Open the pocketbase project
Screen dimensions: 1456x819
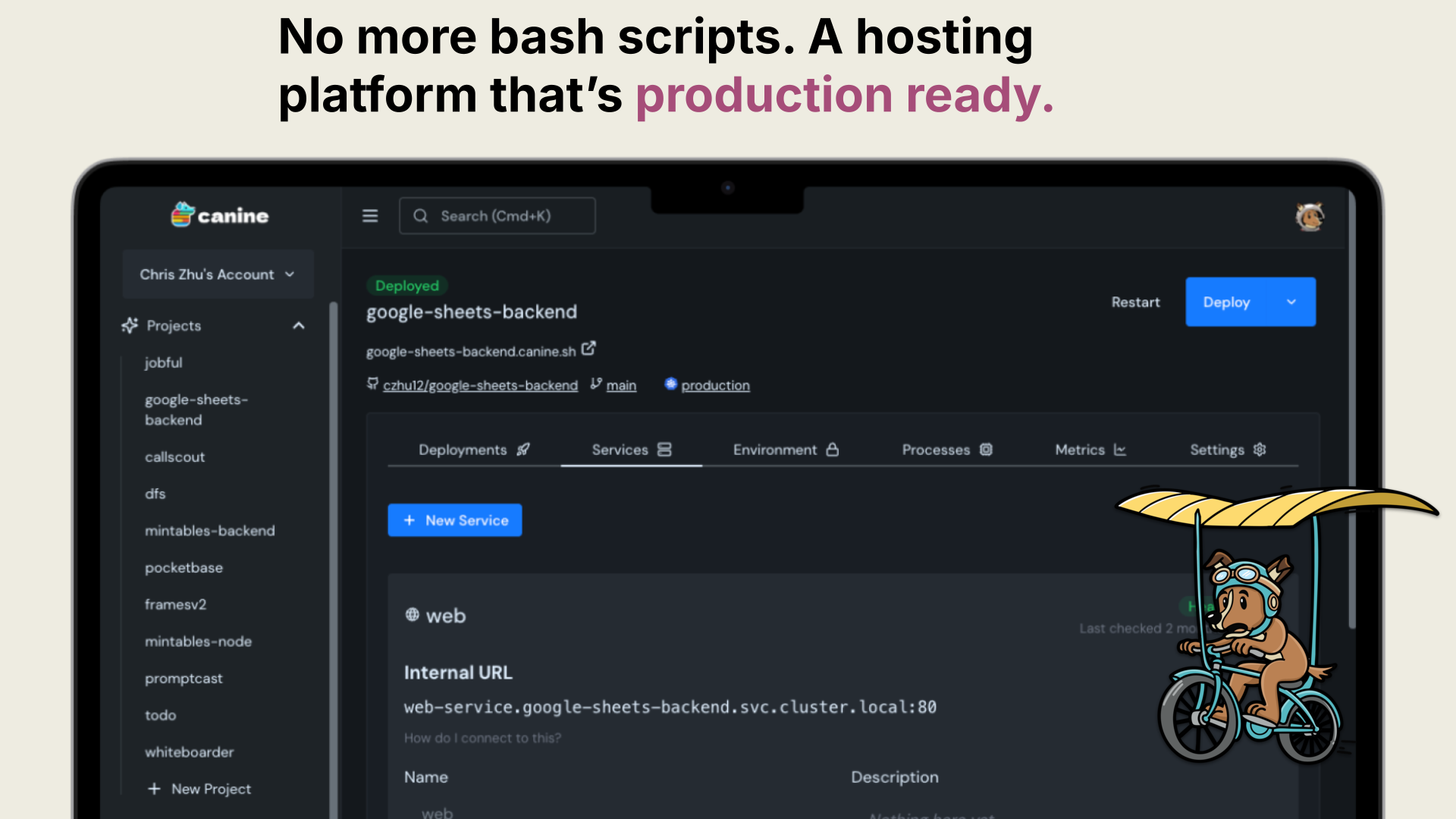[x=184, y=567]
